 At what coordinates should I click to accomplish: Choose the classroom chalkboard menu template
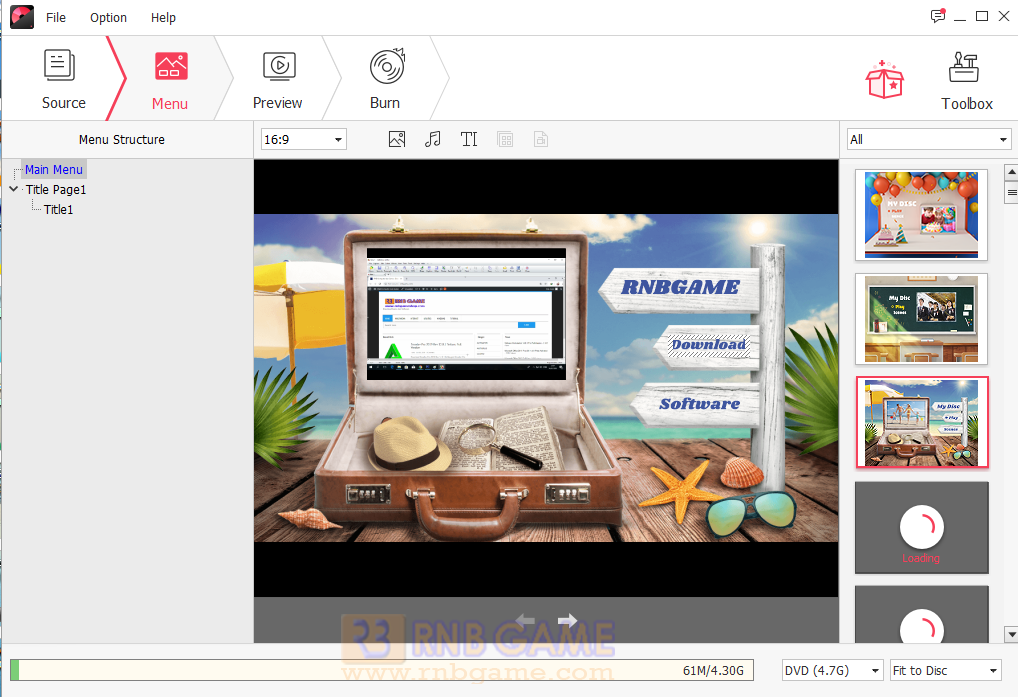921,319
